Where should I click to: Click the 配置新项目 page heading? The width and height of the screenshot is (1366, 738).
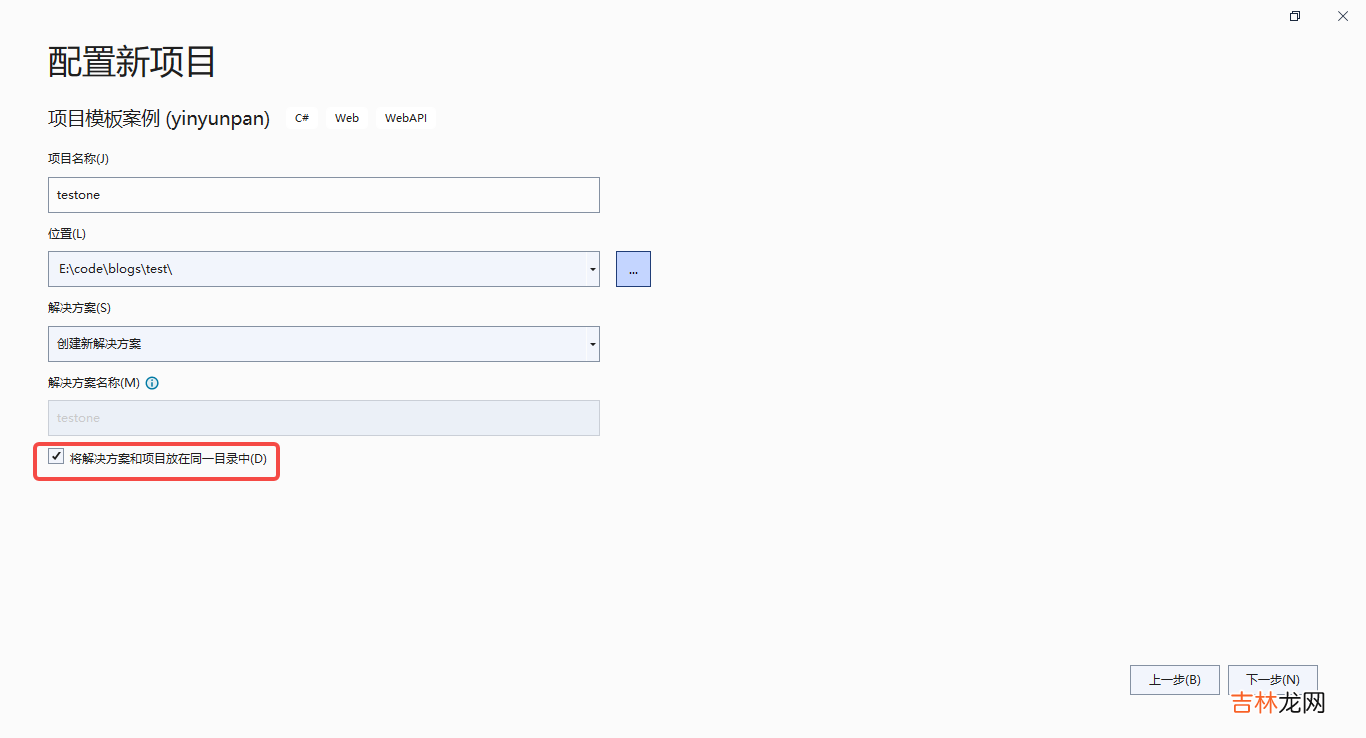(132, 62)
